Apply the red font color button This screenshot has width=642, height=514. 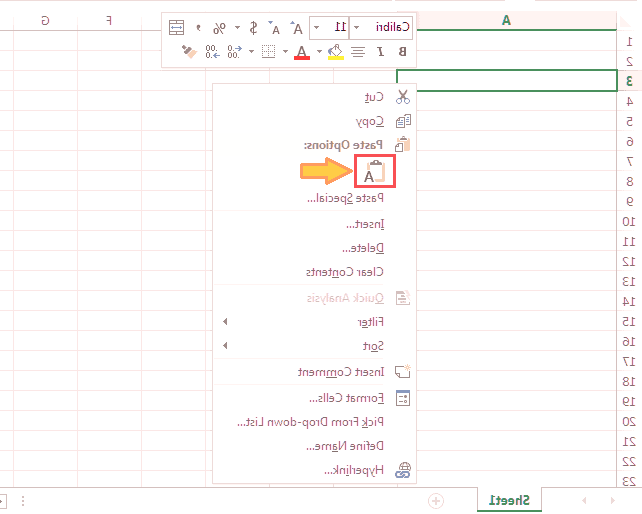pyautogui.click(x=302, y=52)
